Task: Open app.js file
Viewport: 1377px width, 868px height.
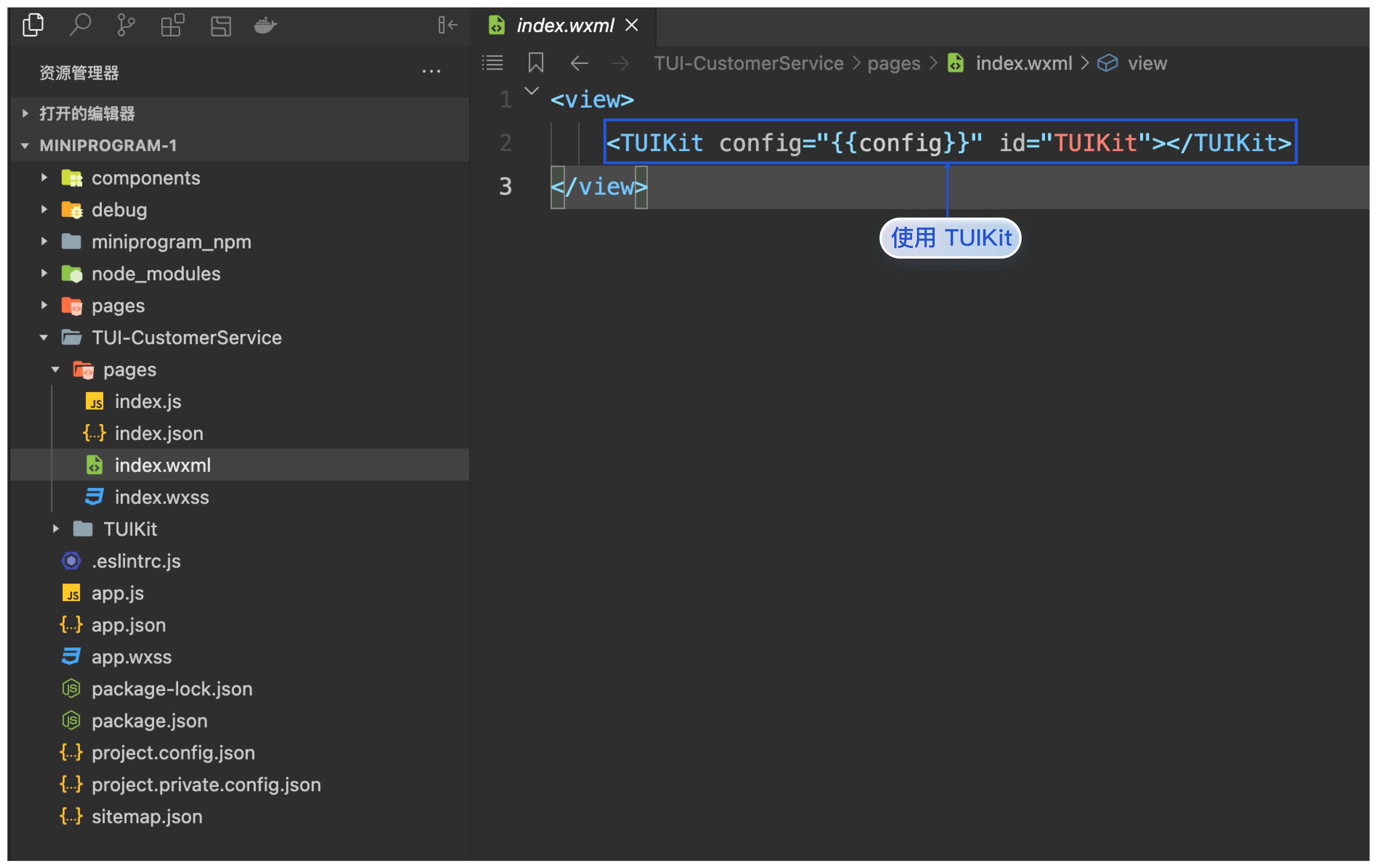Action: pyautogui.click(x=239, y=593)
